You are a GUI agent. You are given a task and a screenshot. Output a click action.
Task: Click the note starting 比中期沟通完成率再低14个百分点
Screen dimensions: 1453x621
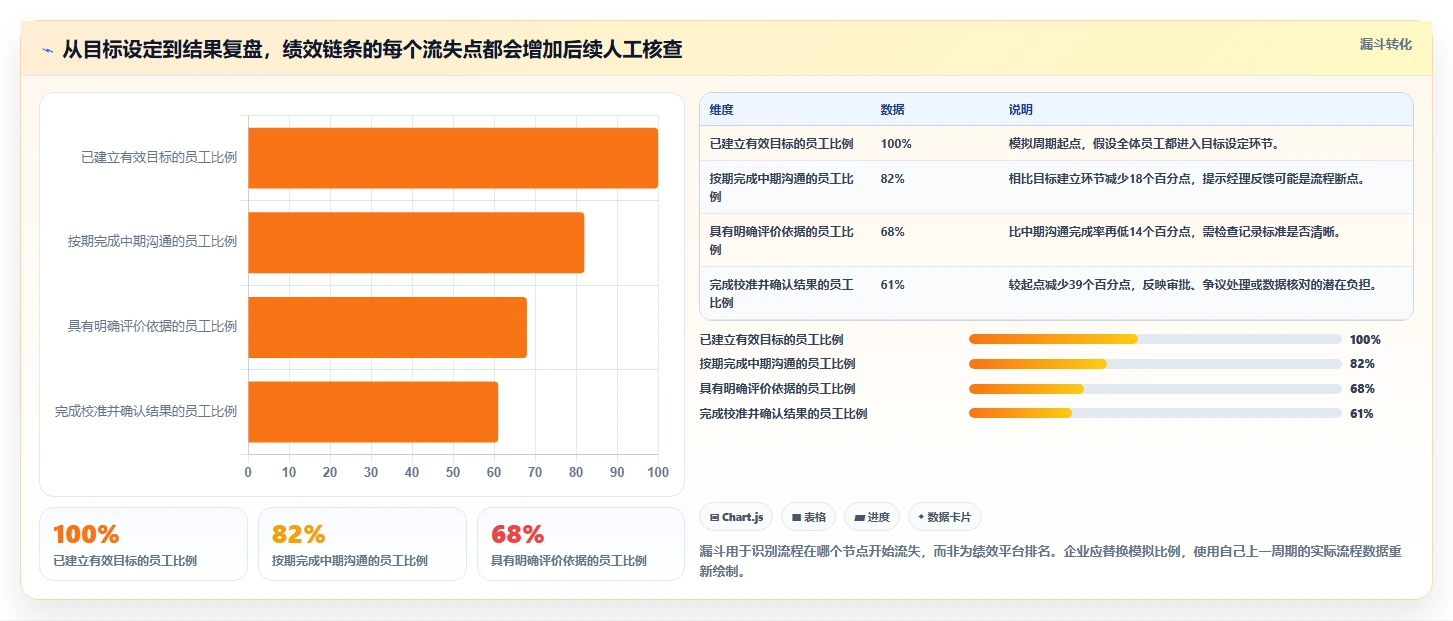1174,232
